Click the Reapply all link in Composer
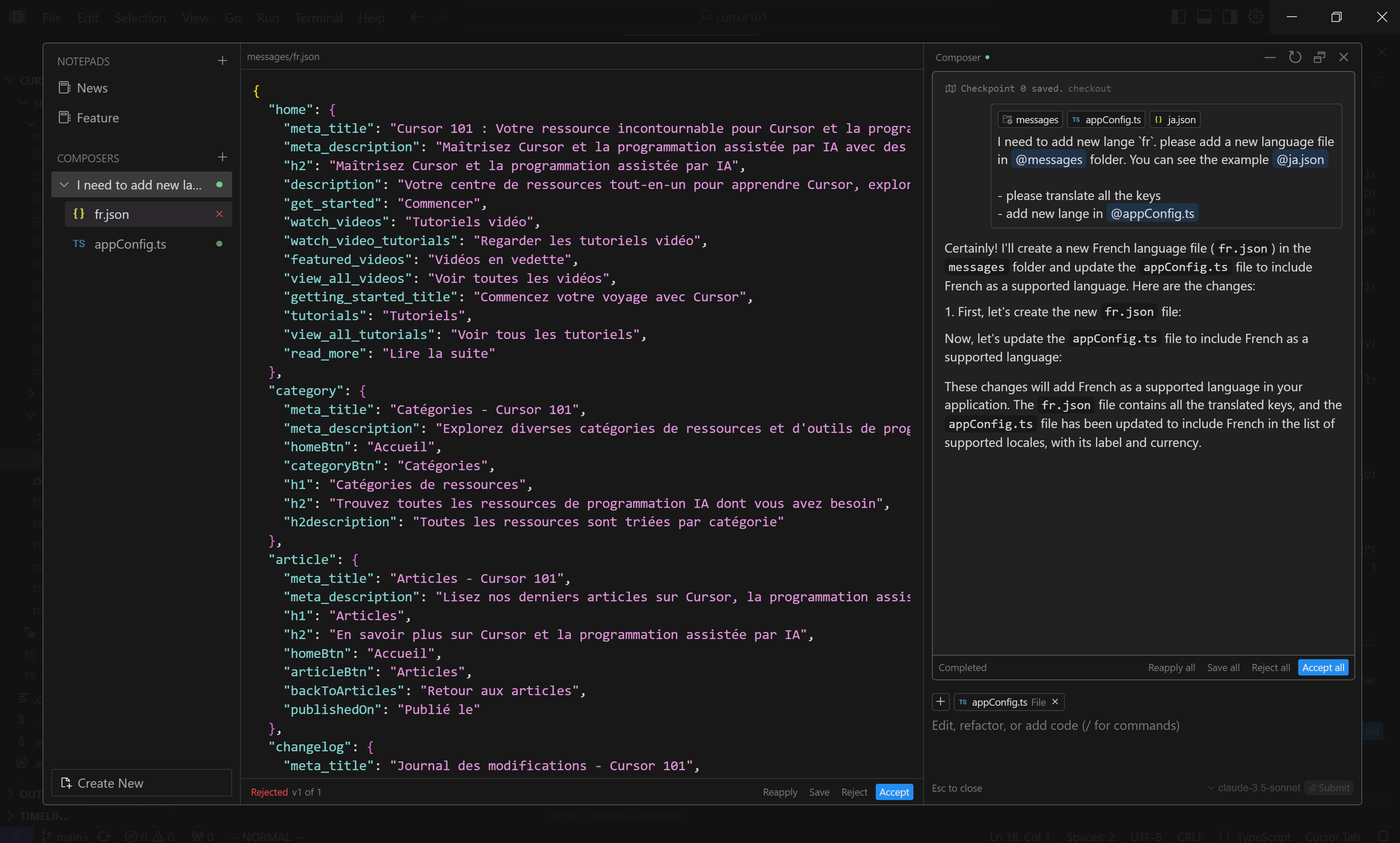Viewport: 1400px width, 843px height. pos(1172,667)
